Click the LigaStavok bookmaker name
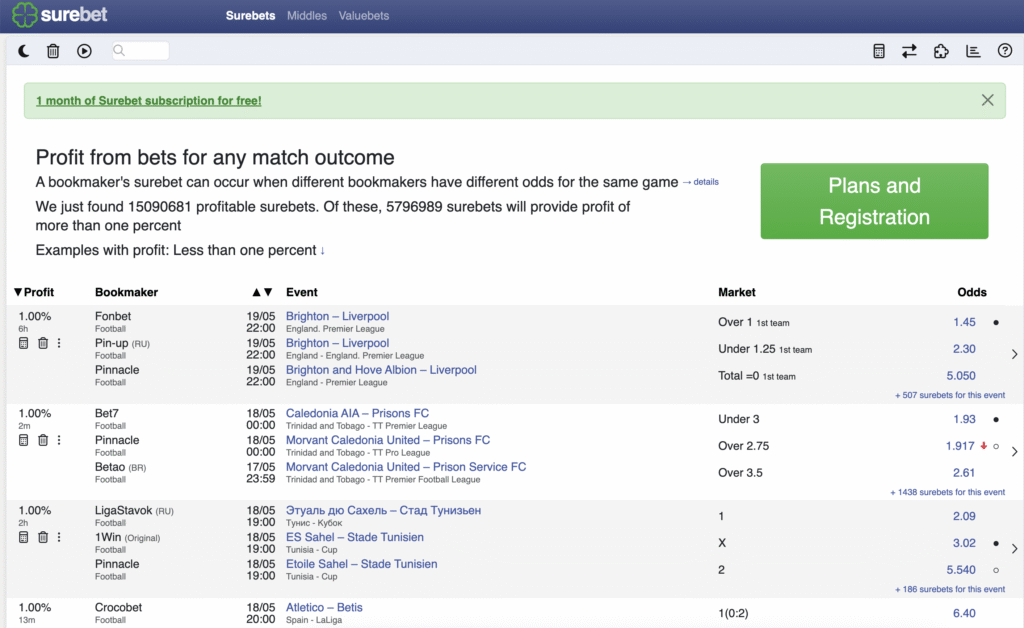This screenshot has width=1024, height=628. click(123, 510)
